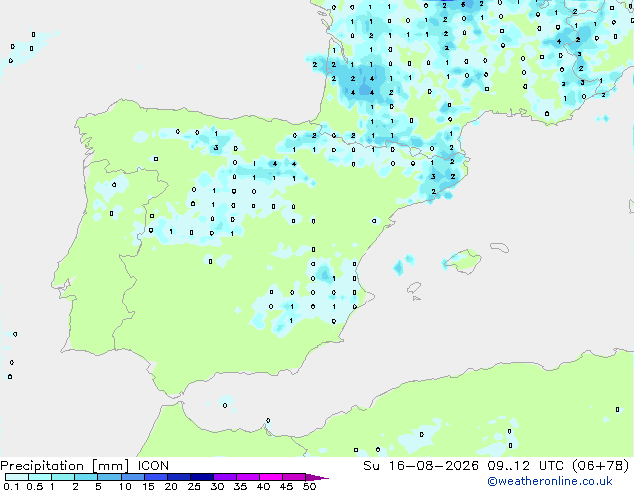Select the 35–40 mm legend swatch

click(x=247, y=477)
